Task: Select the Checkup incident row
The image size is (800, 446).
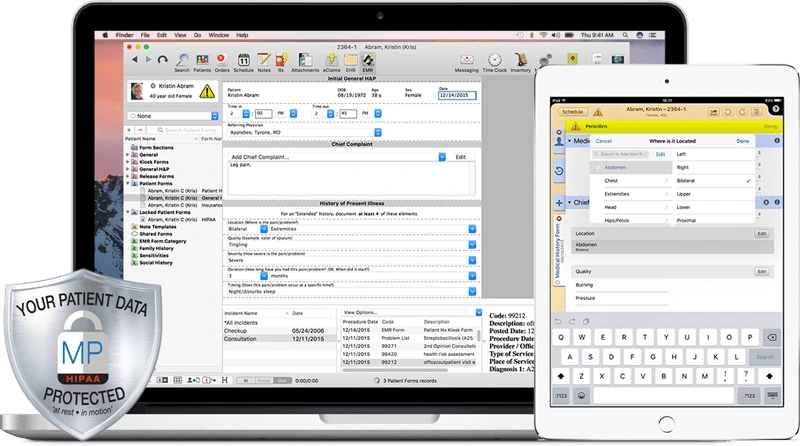Action: pyautogui.click(x=280, y=331)
